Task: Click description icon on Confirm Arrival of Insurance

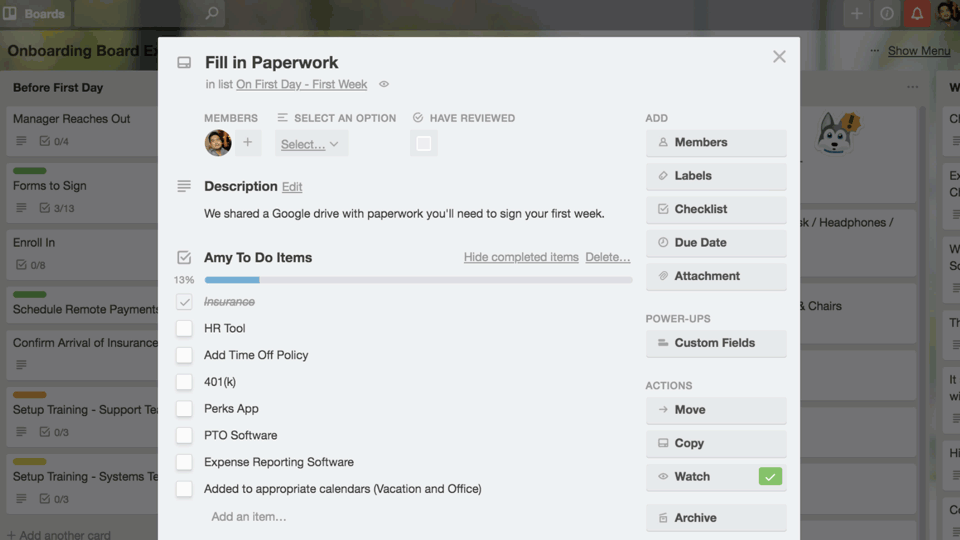Action: click(21, 365)
